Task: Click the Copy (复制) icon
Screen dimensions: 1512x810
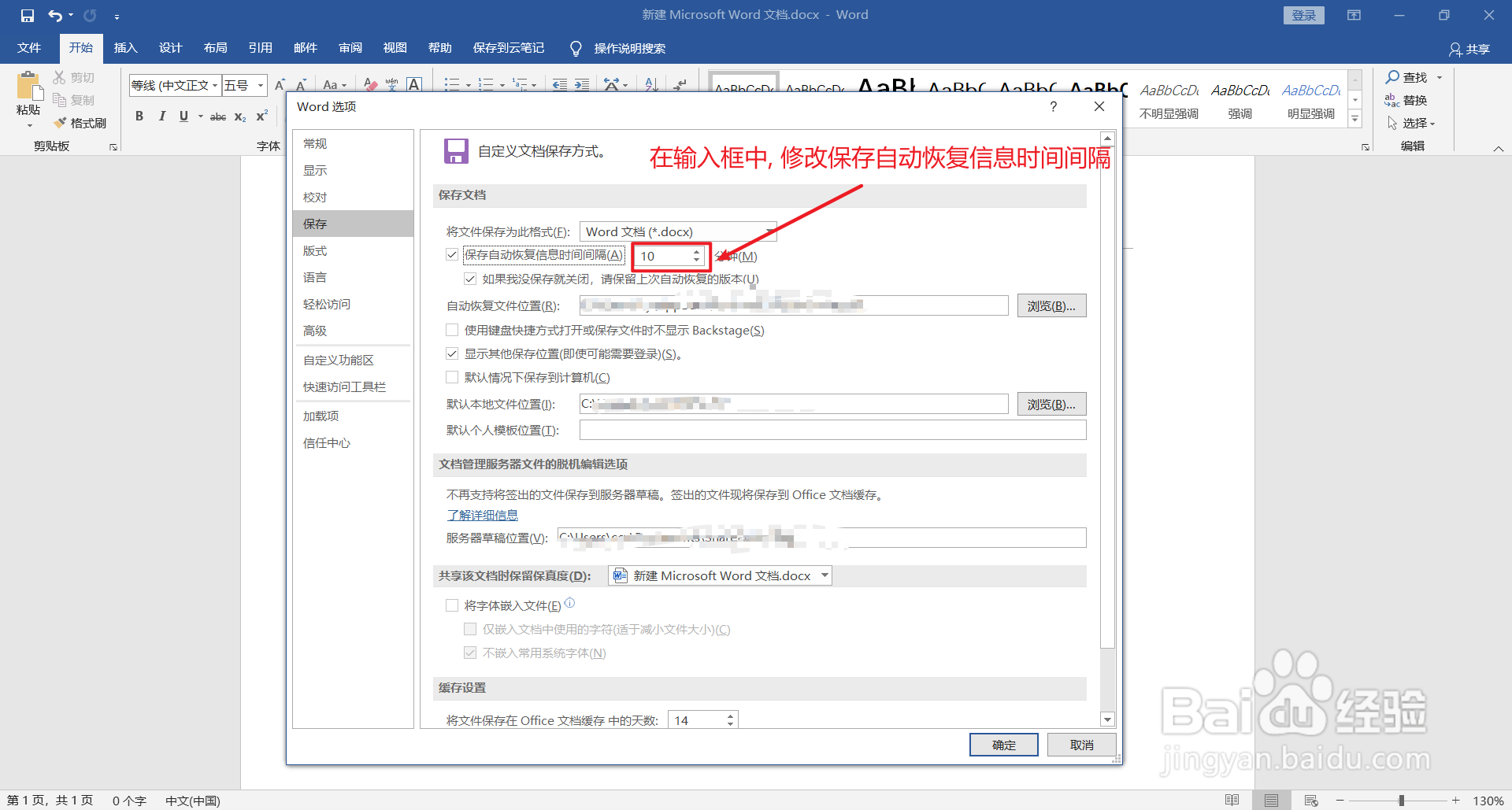Action: [x=59, y=100]
